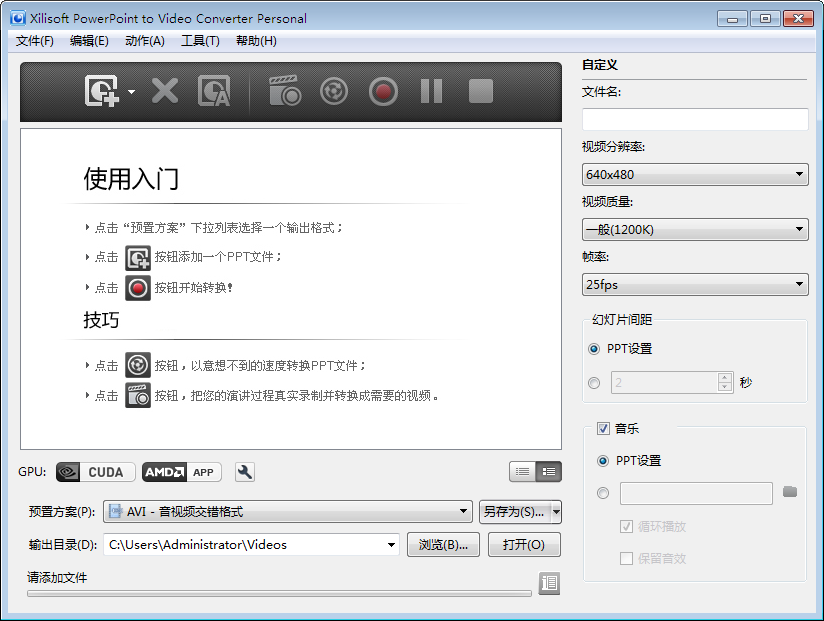Click the Xilisoft app icon in title bar
Image resolution: width=824 pixels, height=621 pixels.
pos(18,18)
